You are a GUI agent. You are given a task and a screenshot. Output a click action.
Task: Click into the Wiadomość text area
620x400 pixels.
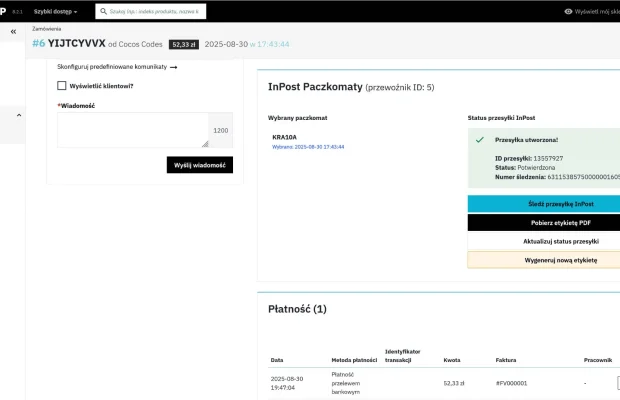(133, 130)
